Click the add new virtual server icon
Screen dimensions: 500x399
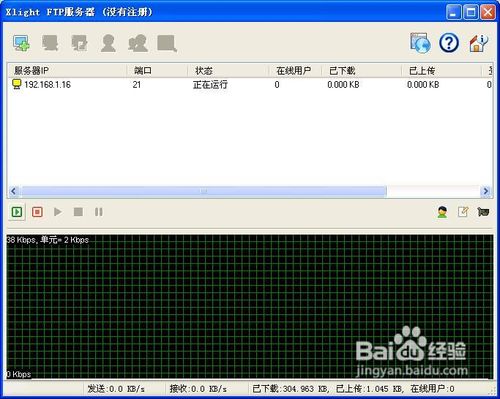pyautogui.click(x=21, y=43)
